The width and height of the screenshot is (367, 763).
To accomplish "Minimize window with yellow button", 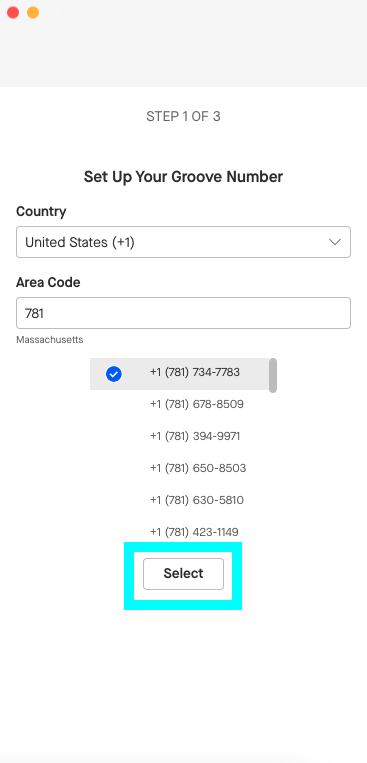I will pos(33,13).
